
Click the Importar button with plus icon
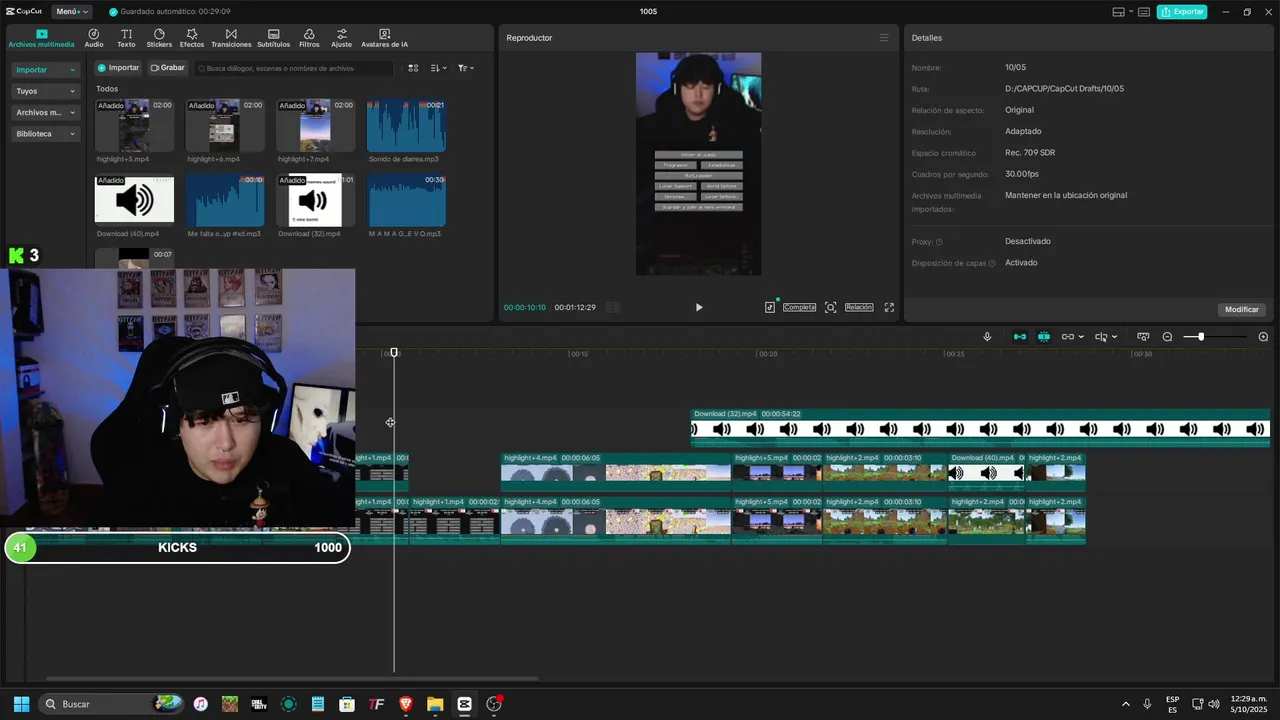(118, 68)
